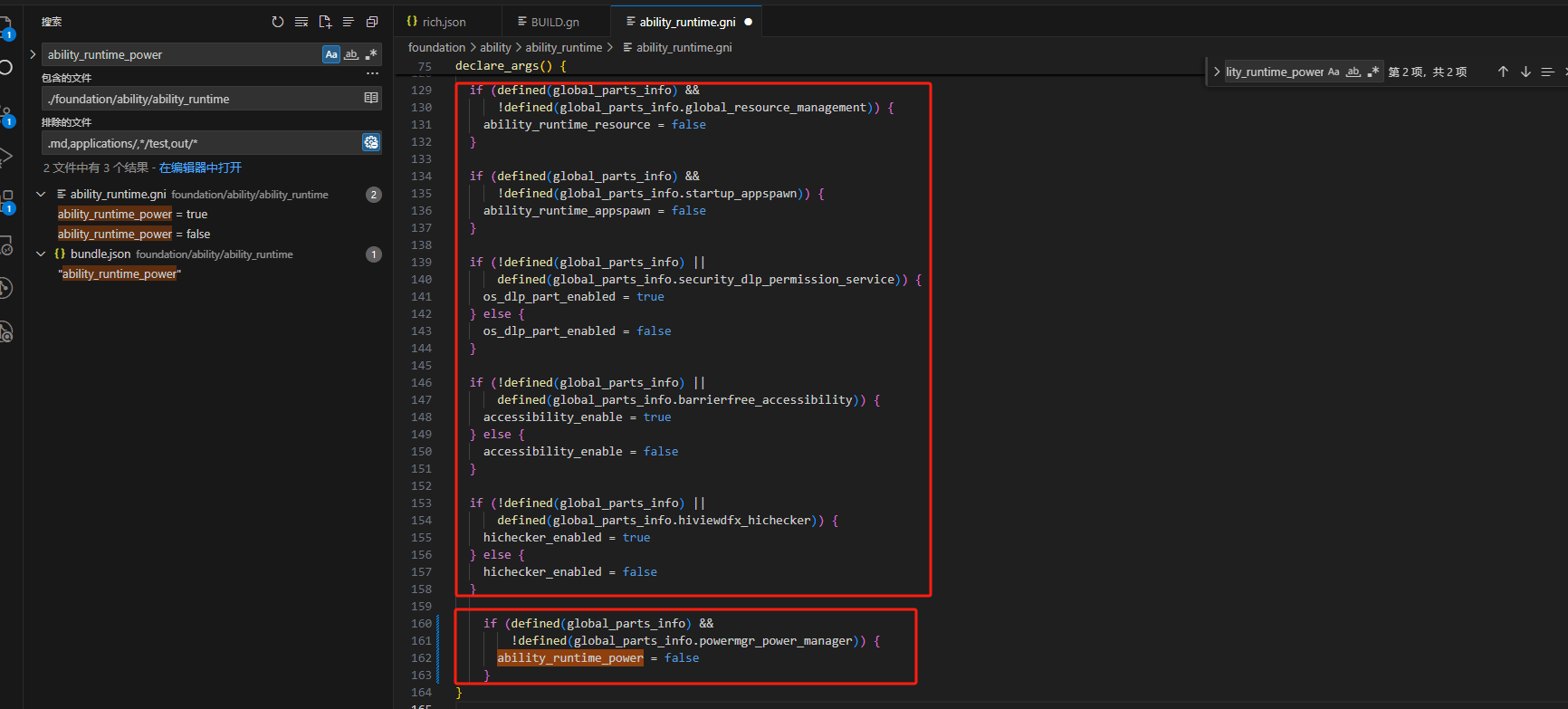This screenshot has width=1568, height=709.
Task: Expand replace field in sidebar search
Action: [33, 54]
